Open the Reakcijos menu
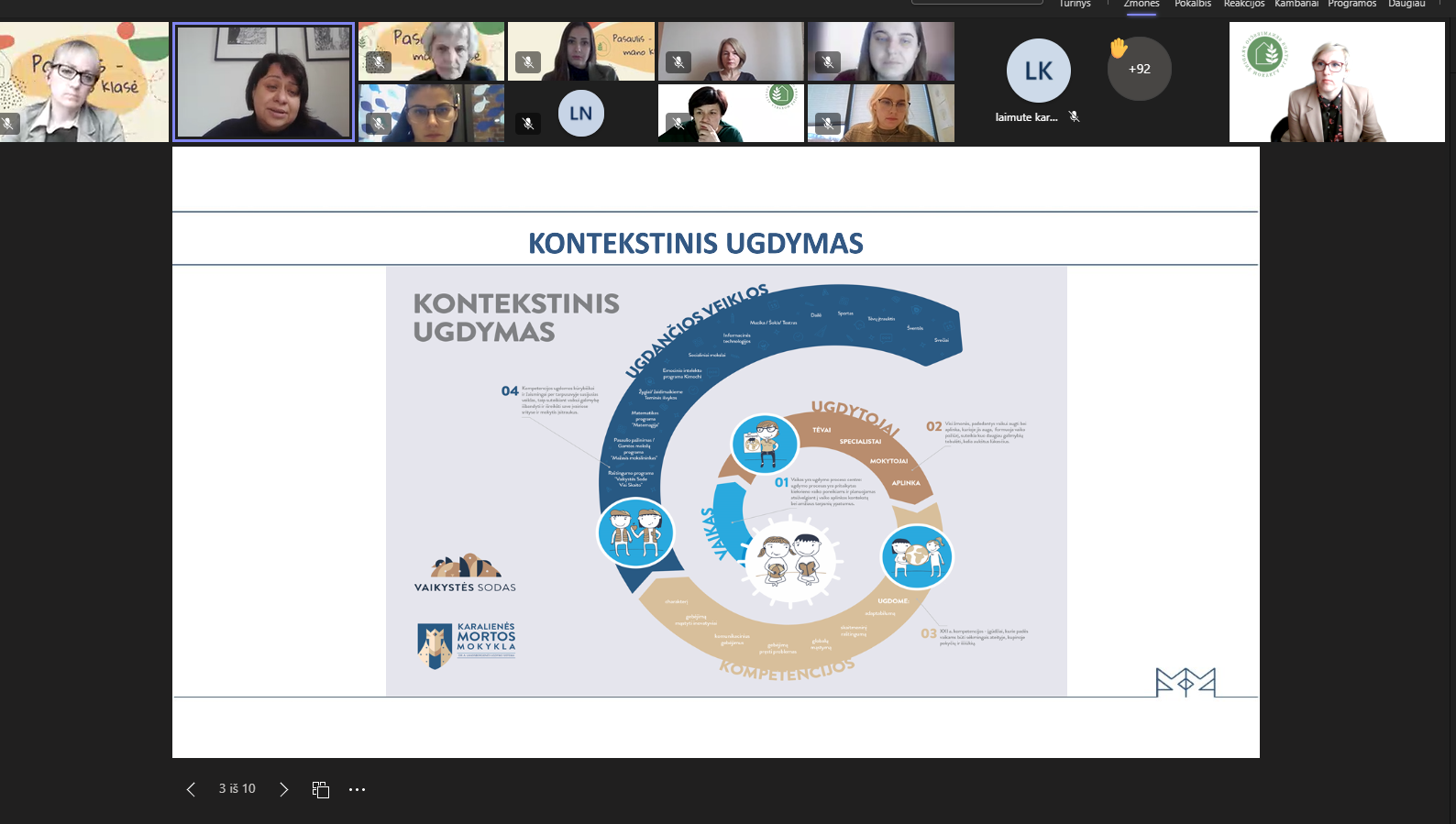Screen dimensions: 1456x824 (1243, 4)
